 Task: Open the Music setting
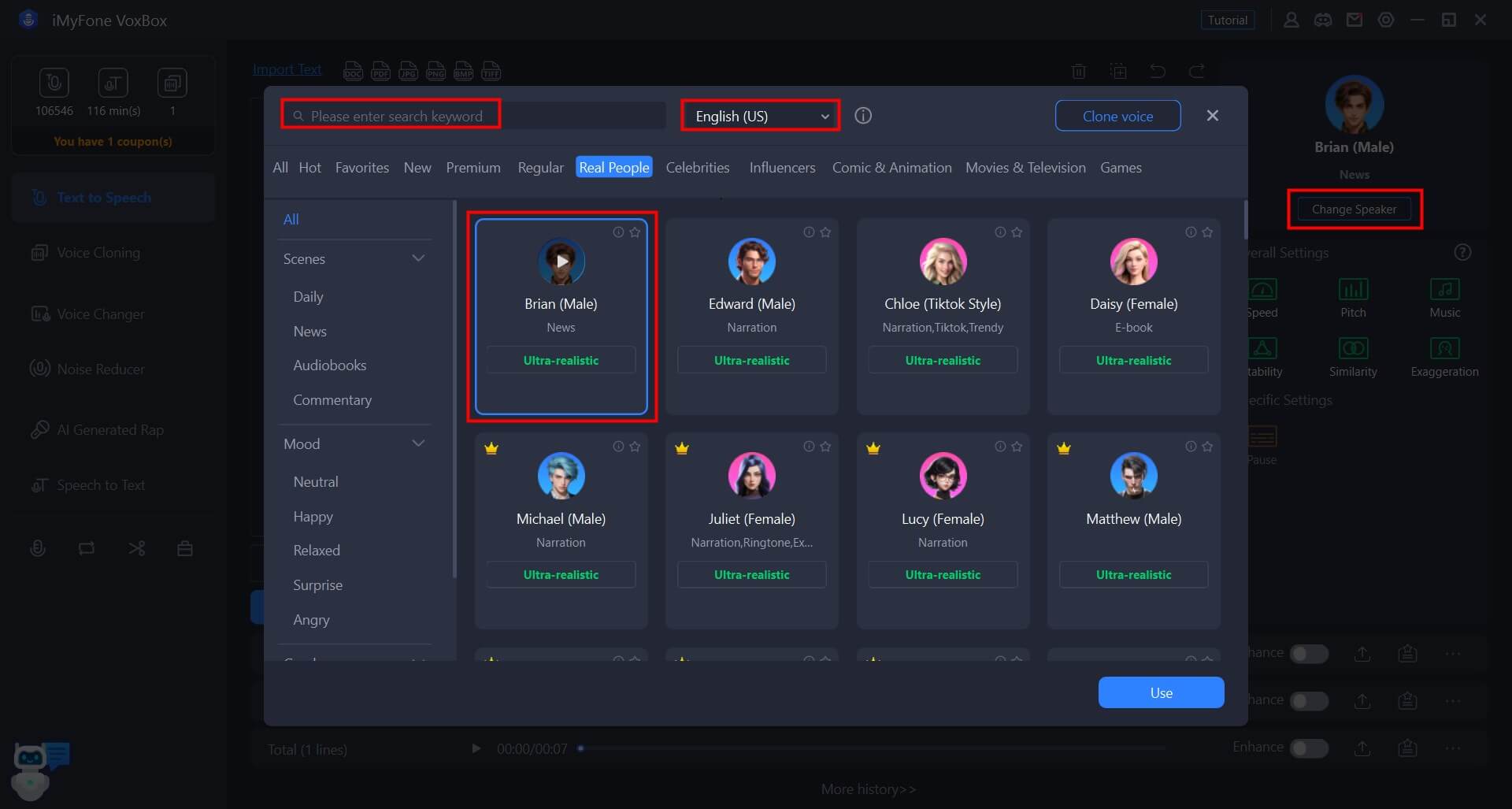[1444, 298]
